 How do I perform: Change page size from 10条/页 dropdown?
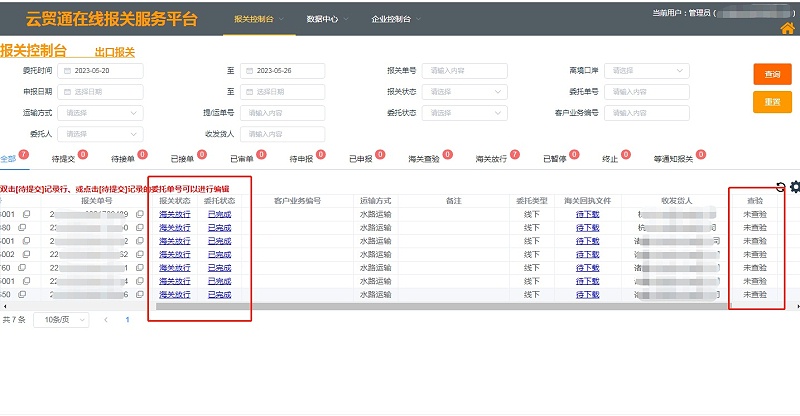click(61, 320)
